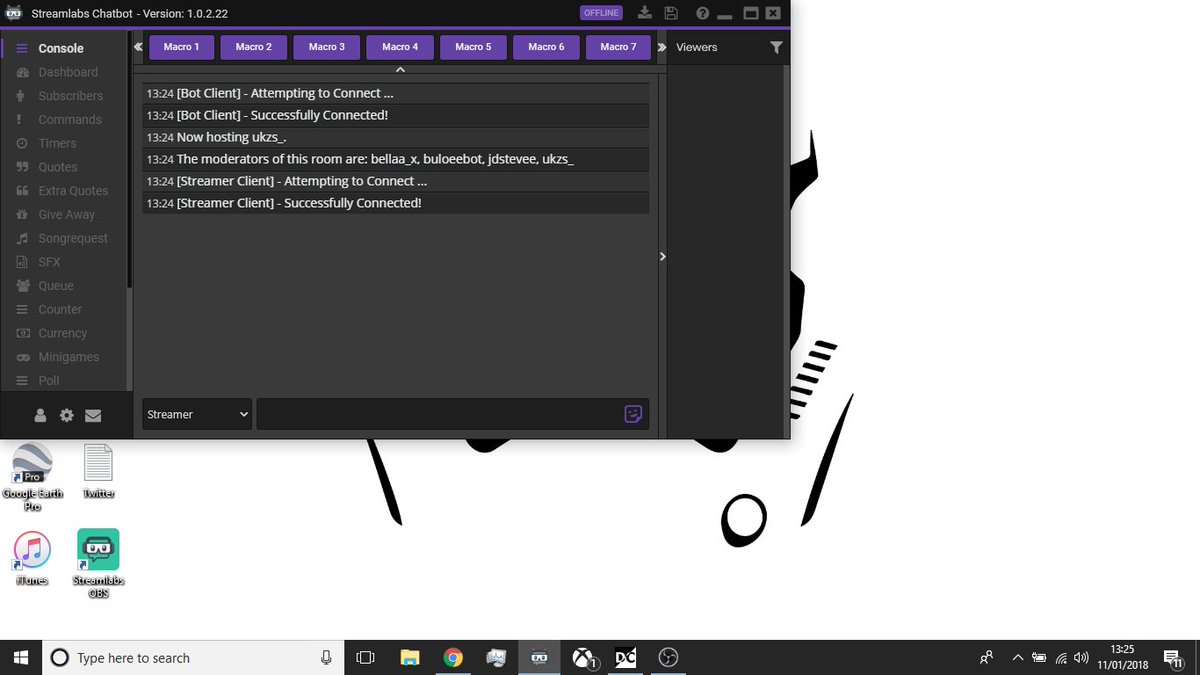The image size is (1200, 675).
Task: Open Xbox app from taskbar
Action: click(x=583, y=658)
